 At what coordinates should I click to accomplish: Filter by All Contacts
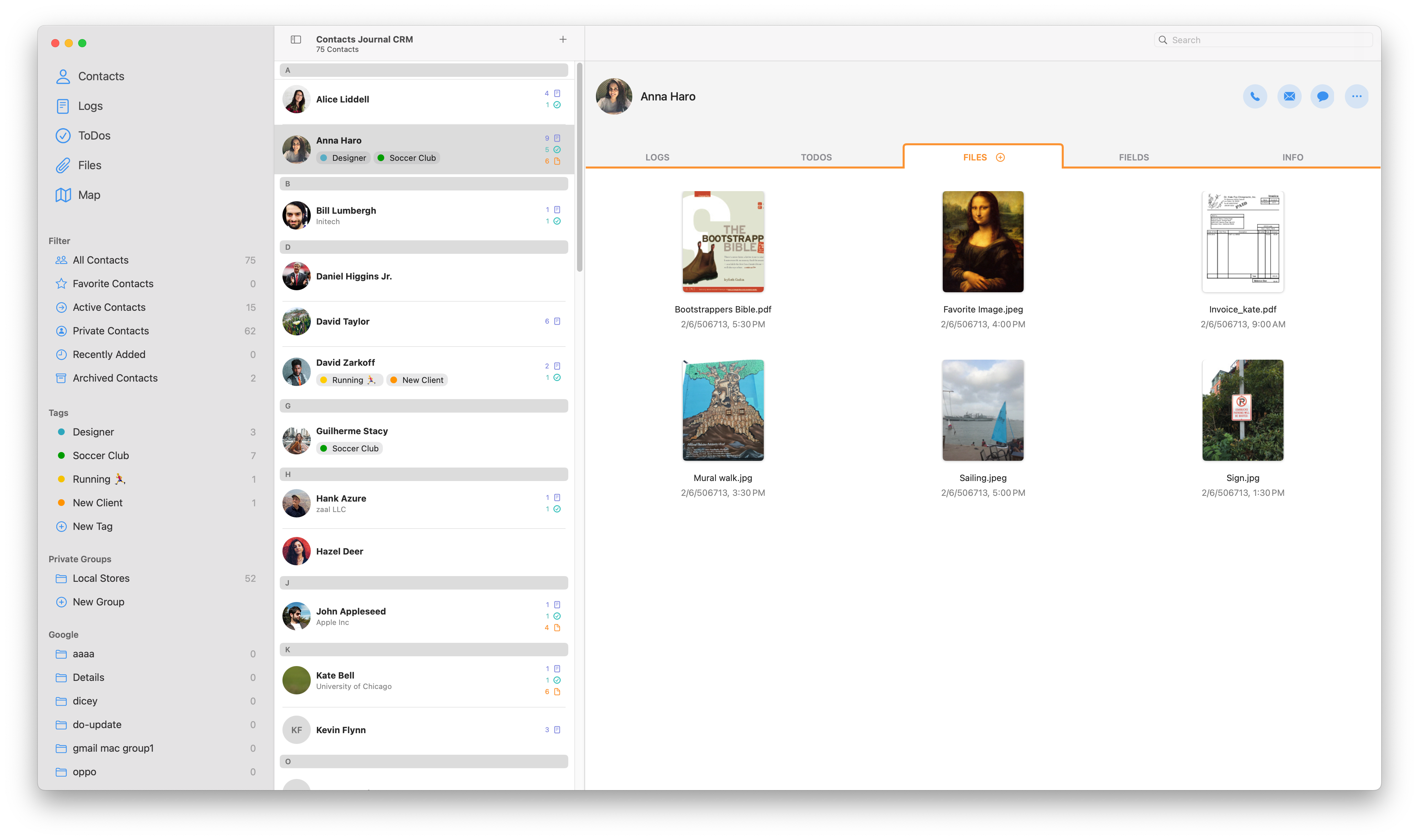(155, 260)
